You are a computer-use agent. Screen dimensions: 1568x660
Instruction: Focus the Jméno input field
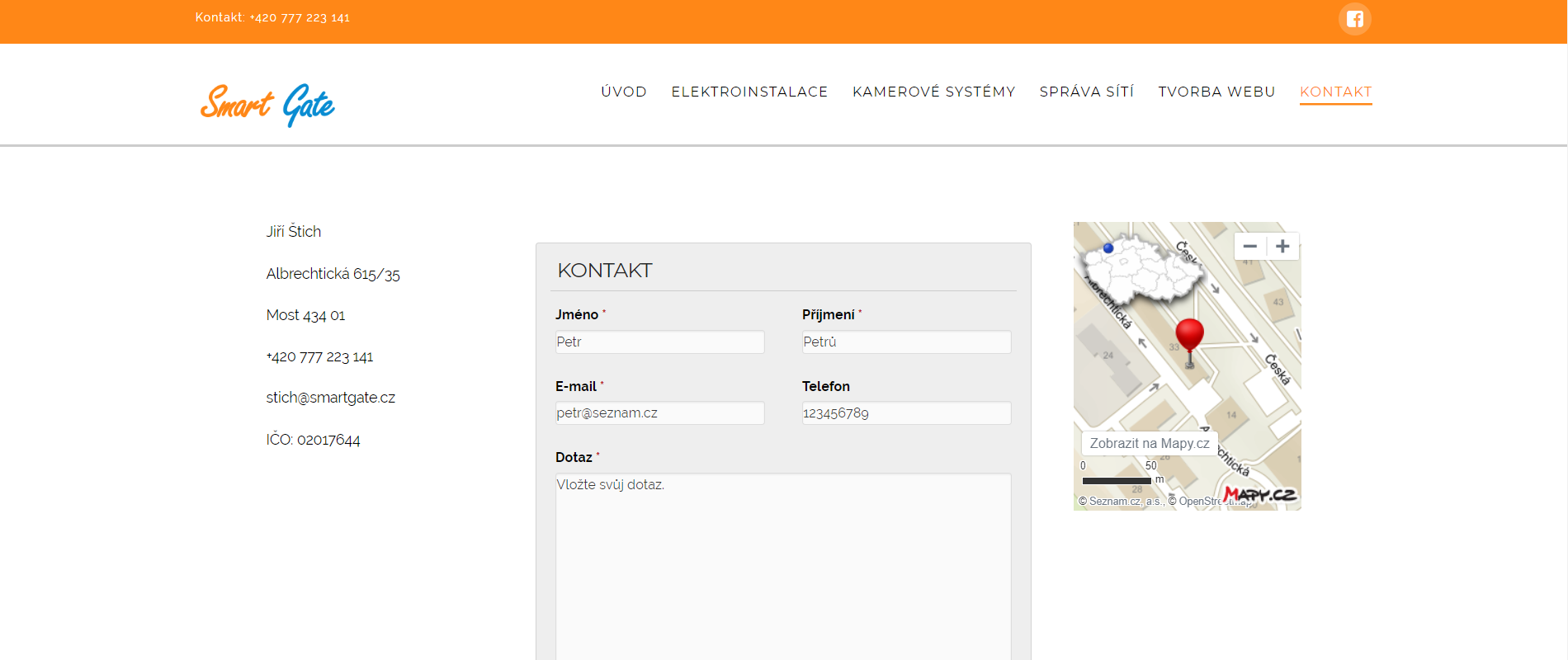click(659, 342)
